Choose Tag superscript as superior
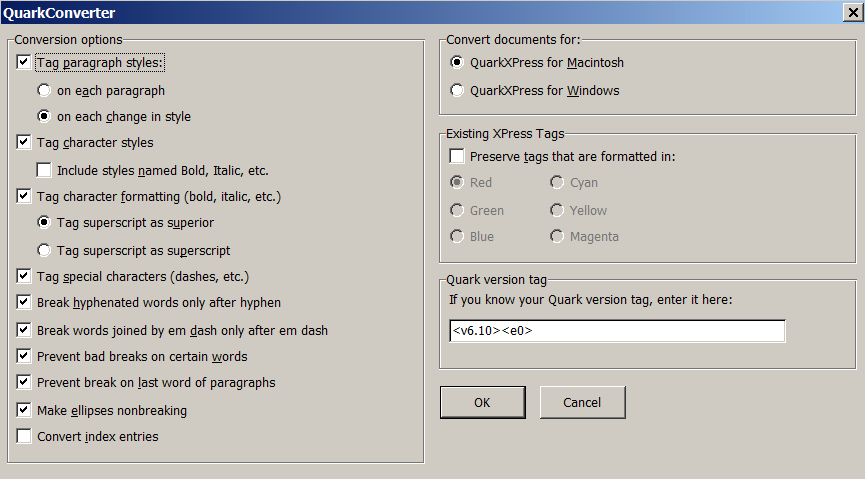The width and height of the screenshot is (865, 479). (44, 222)
